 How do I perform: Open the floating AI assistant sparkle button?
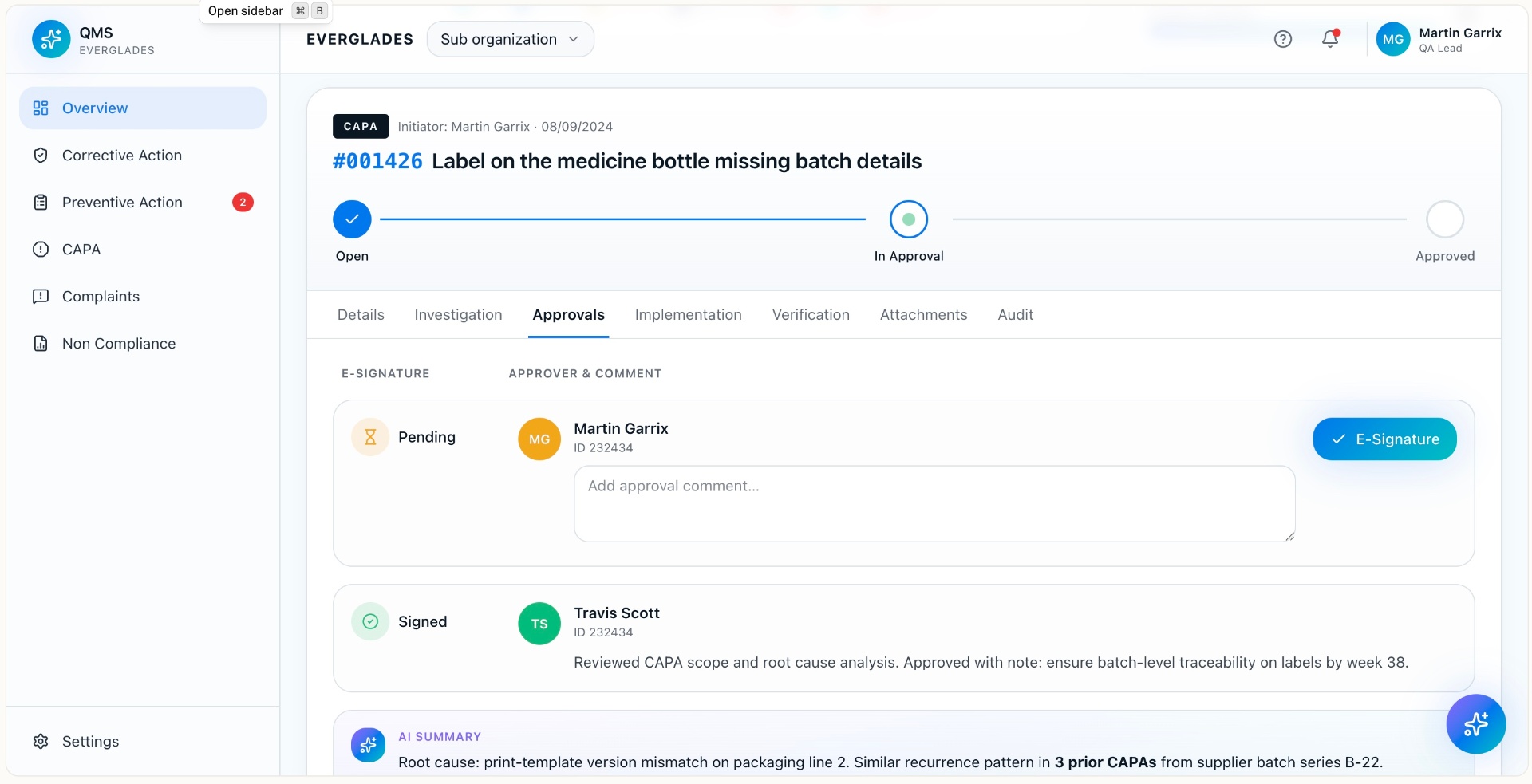(x=1475, y=724)
